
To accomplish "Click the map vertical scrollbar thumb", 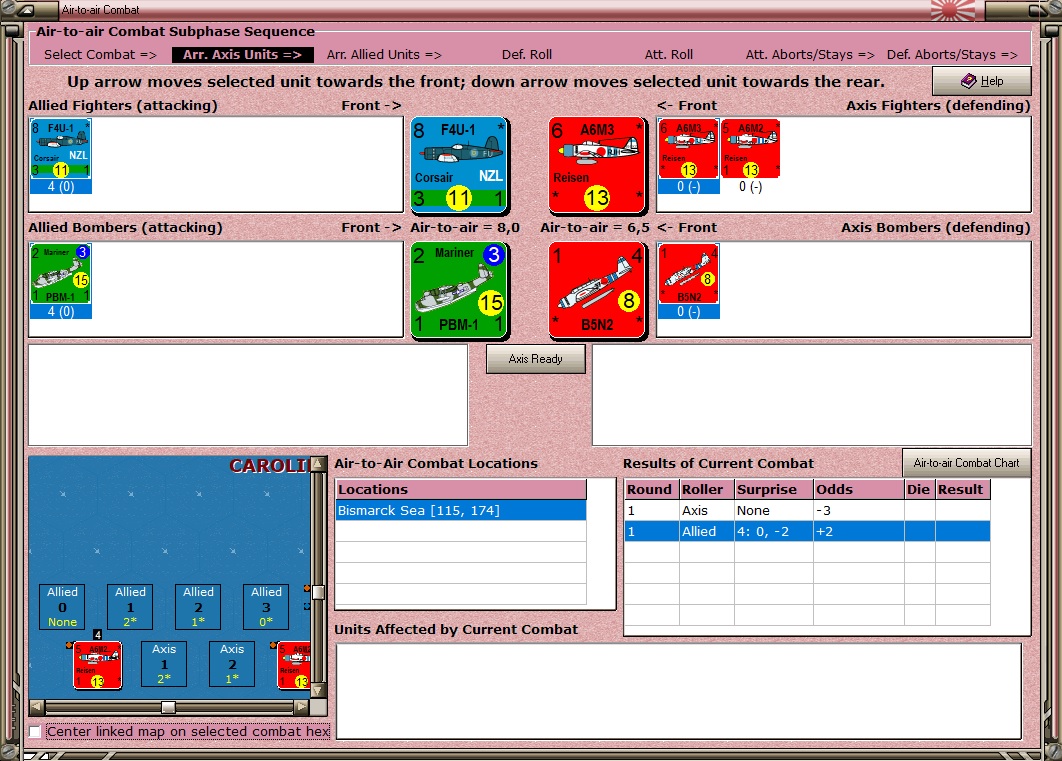I will [318, 592].
